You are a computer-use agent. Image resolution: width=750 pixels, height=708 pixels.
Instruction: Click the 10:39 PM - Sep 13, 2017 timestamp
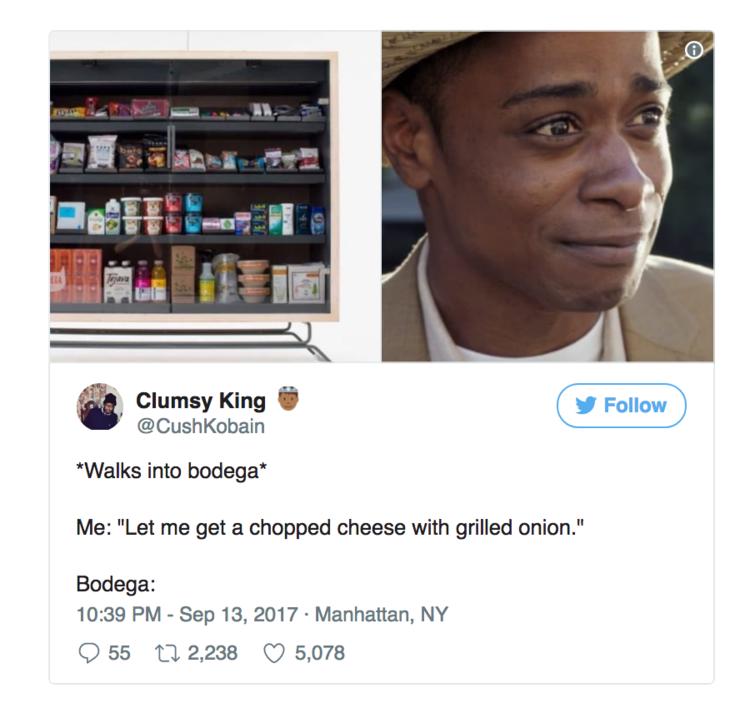tap(187, 614)
